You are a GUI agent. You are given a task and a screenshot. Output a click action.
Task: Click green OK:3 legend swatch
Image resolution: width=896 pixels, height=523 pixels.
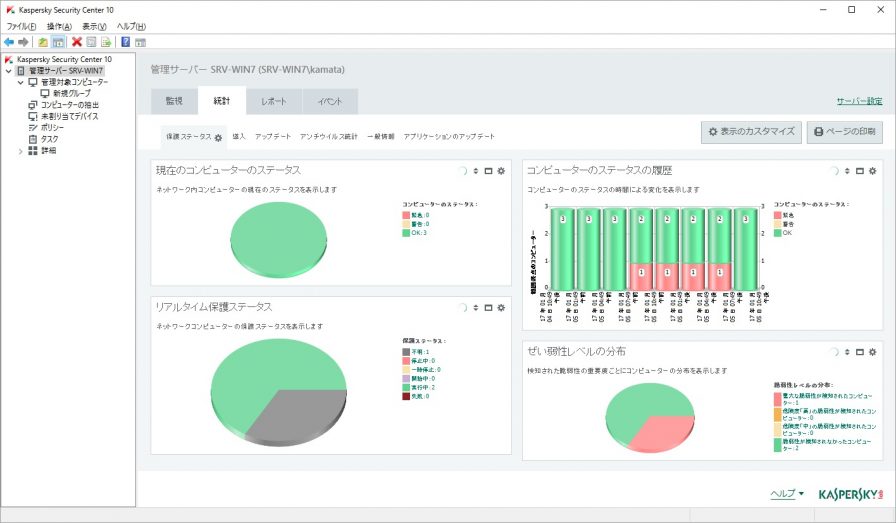406,233
